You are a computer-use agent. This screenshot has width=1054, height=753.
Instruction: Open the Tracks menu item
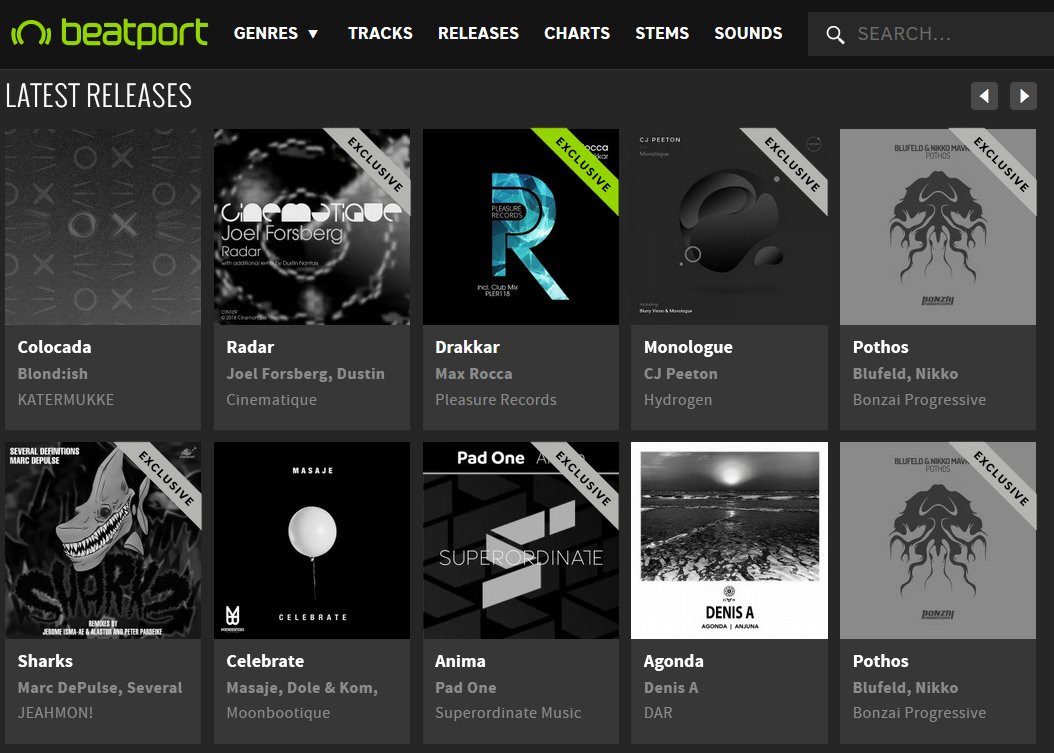(x=380, y=33)
